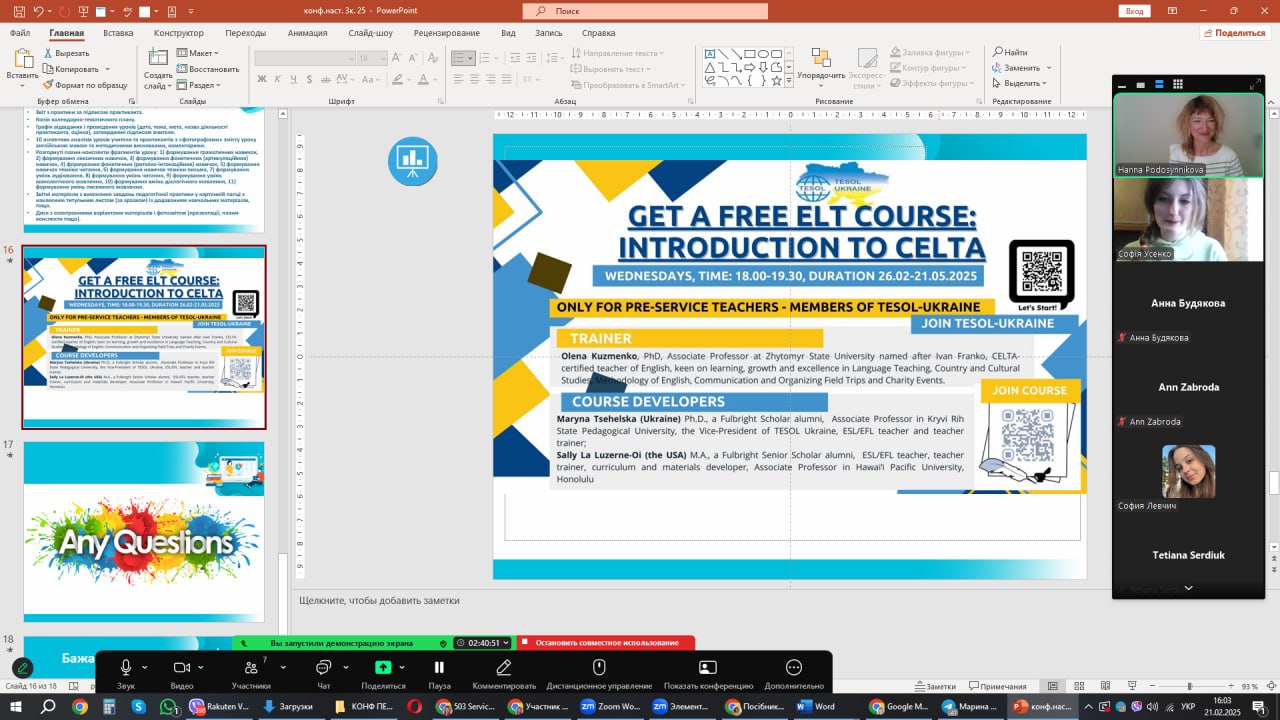
Task: Open Выделить select dropdown
Action: [1019, 84]
